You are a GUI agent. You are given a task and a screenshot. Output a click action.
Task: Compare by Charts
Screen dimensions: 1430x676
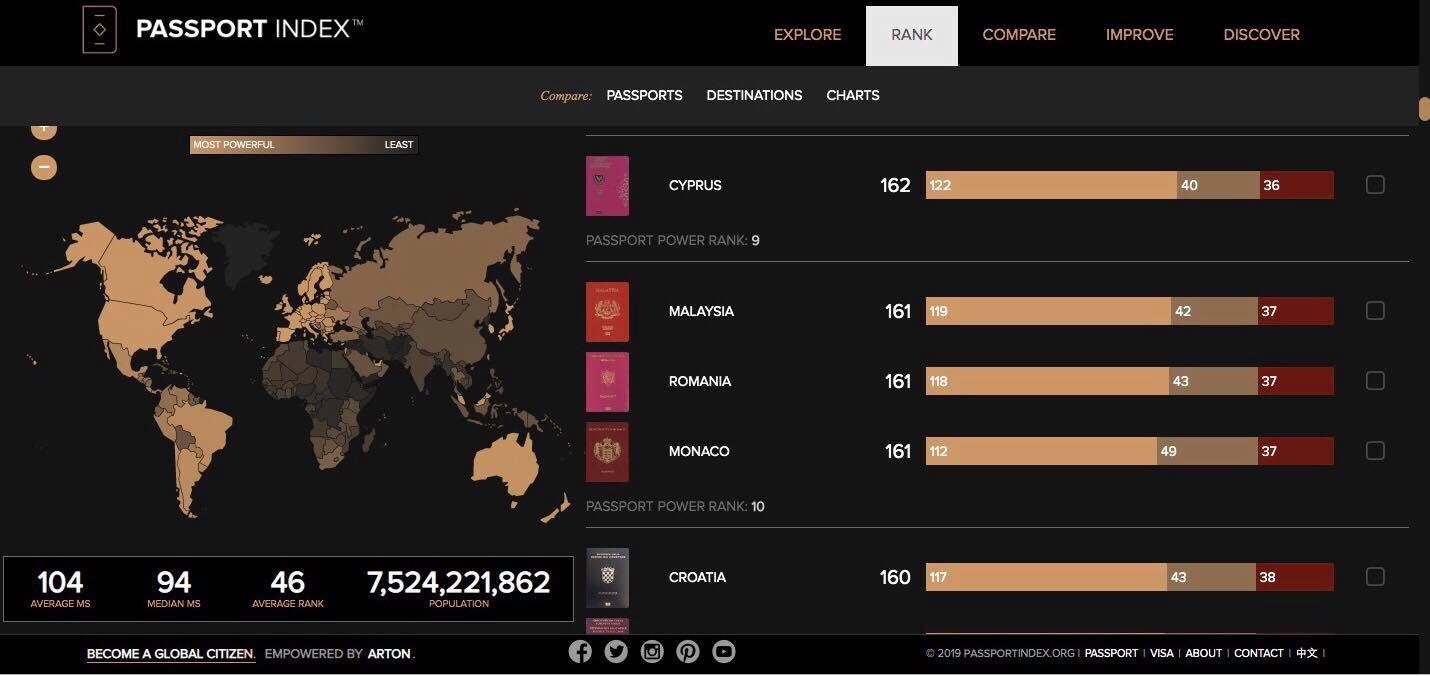tap(853, 96)
